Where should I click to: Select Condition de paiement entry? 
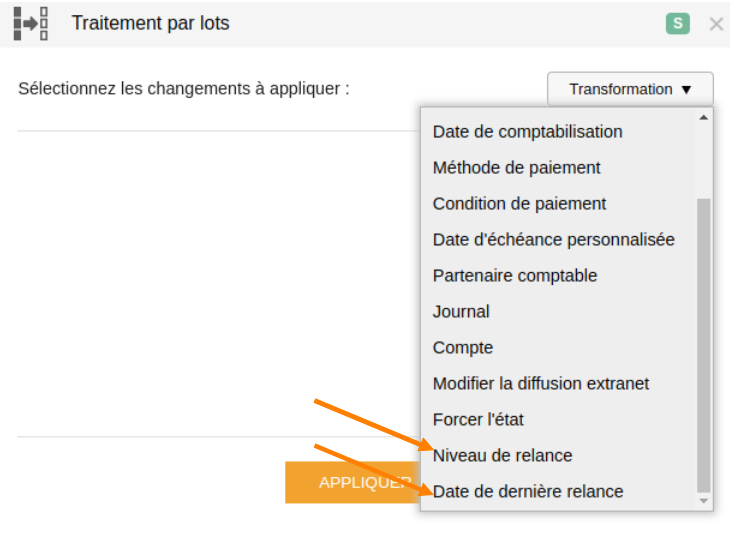click(519, 204)
